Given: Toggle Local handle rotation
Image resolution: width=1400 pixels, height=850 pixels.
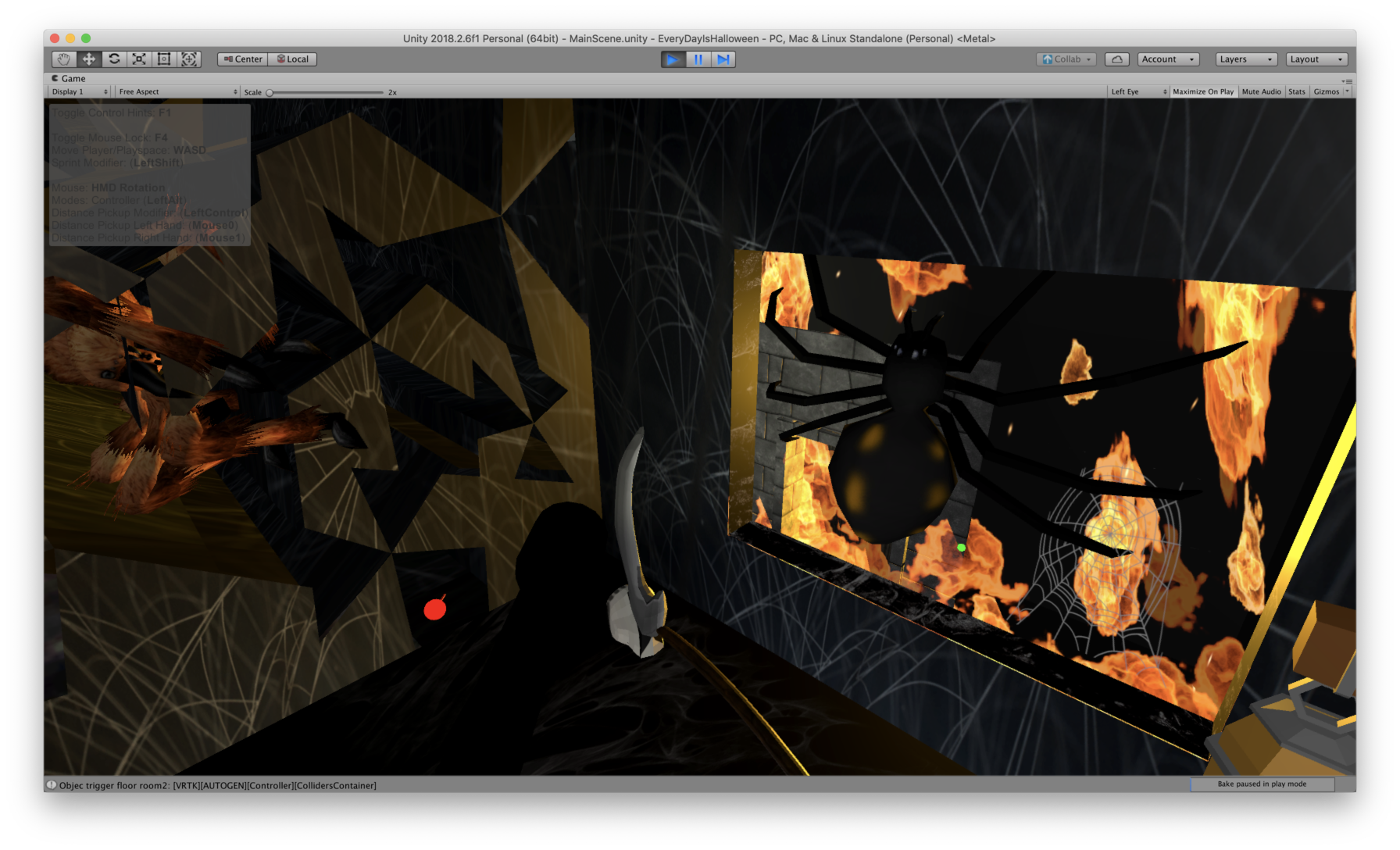Looking at the screenshot, I should coord(292,59).
